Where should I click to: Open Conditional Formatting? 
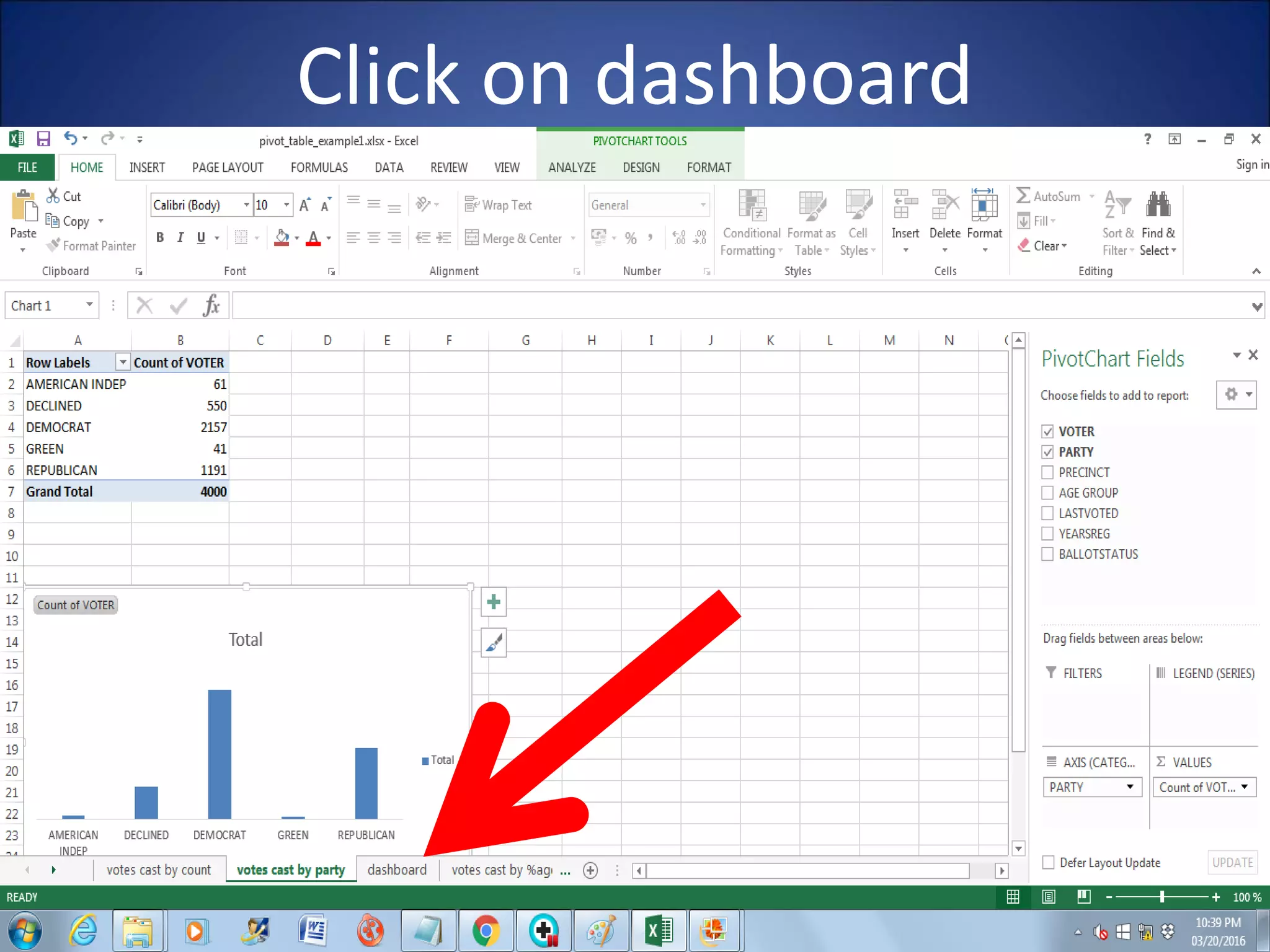(x=752, y=223)
